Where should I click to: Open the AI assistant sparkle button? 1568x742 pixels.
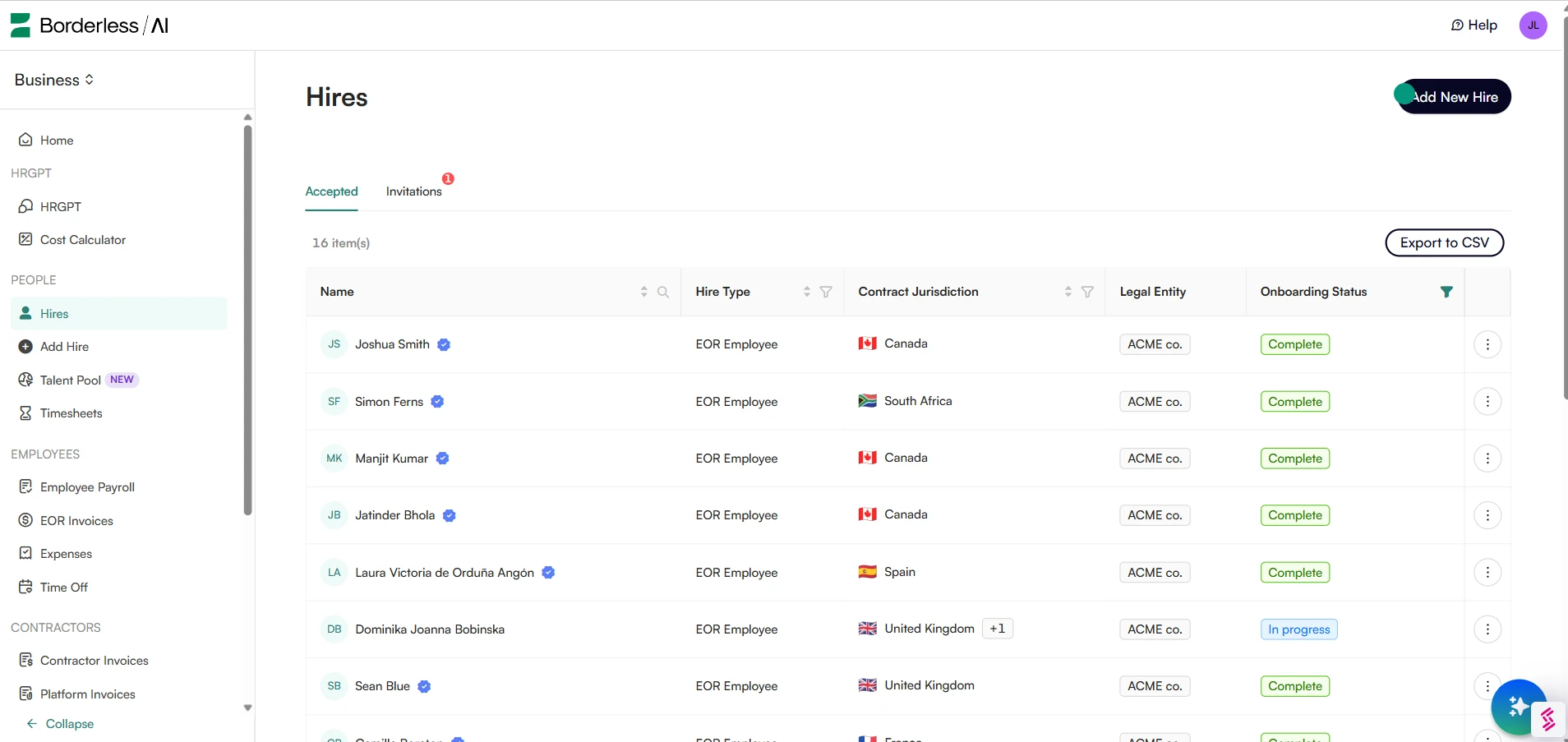pyautogui.click(x=1519, y=707)
